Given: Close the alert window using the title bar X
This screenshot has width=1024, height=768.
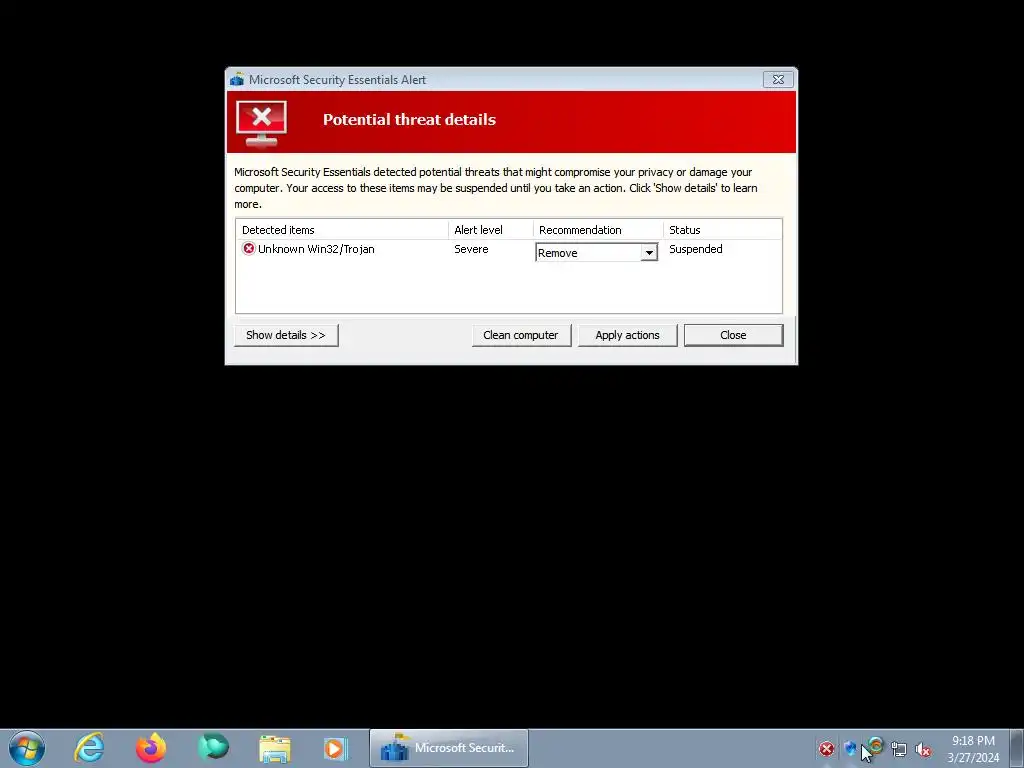Looking at the screenshot, I should (778, 79).
